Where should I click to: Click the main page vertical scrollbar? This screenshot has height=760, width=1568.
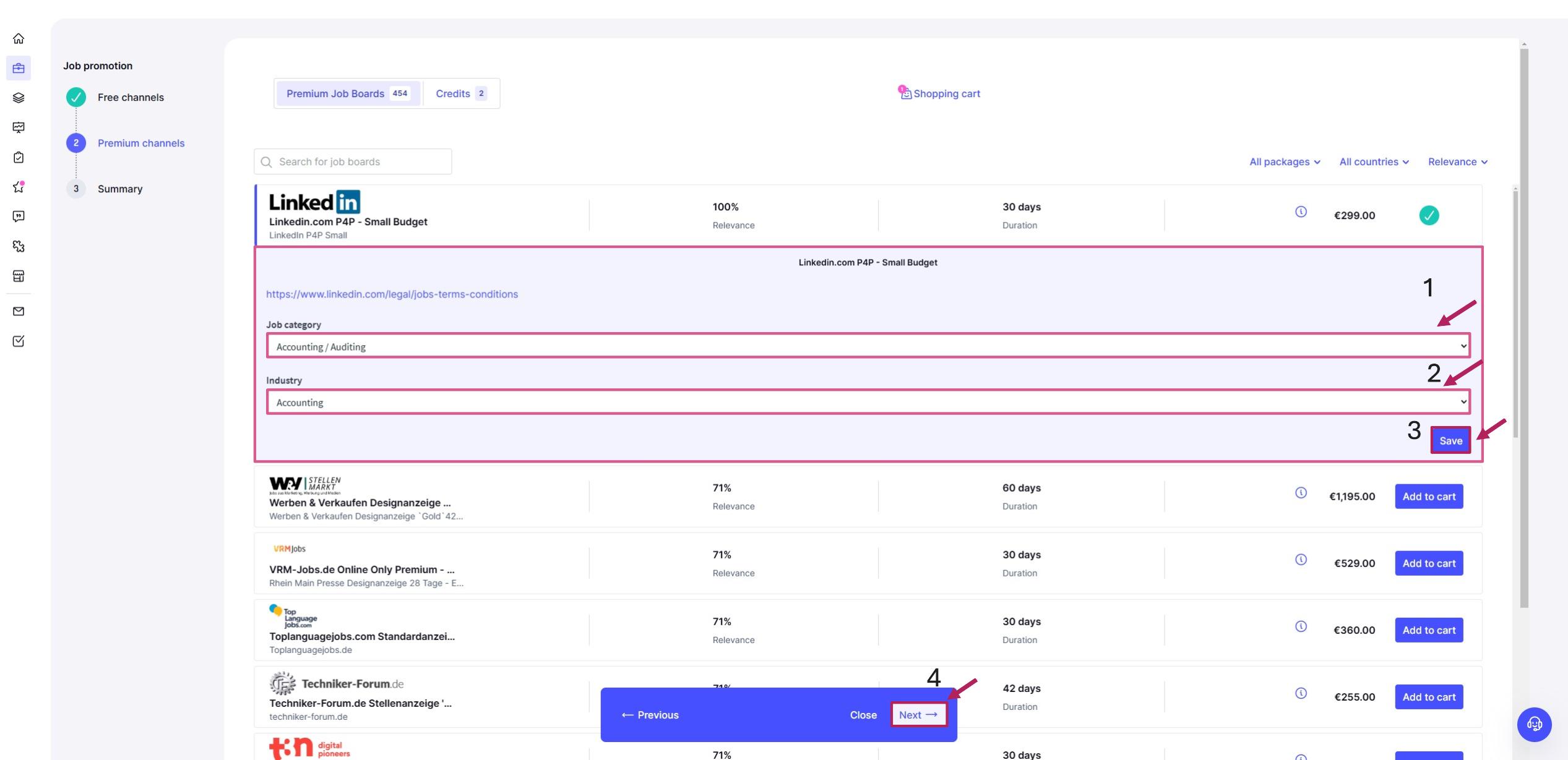tap(1523, 328)
